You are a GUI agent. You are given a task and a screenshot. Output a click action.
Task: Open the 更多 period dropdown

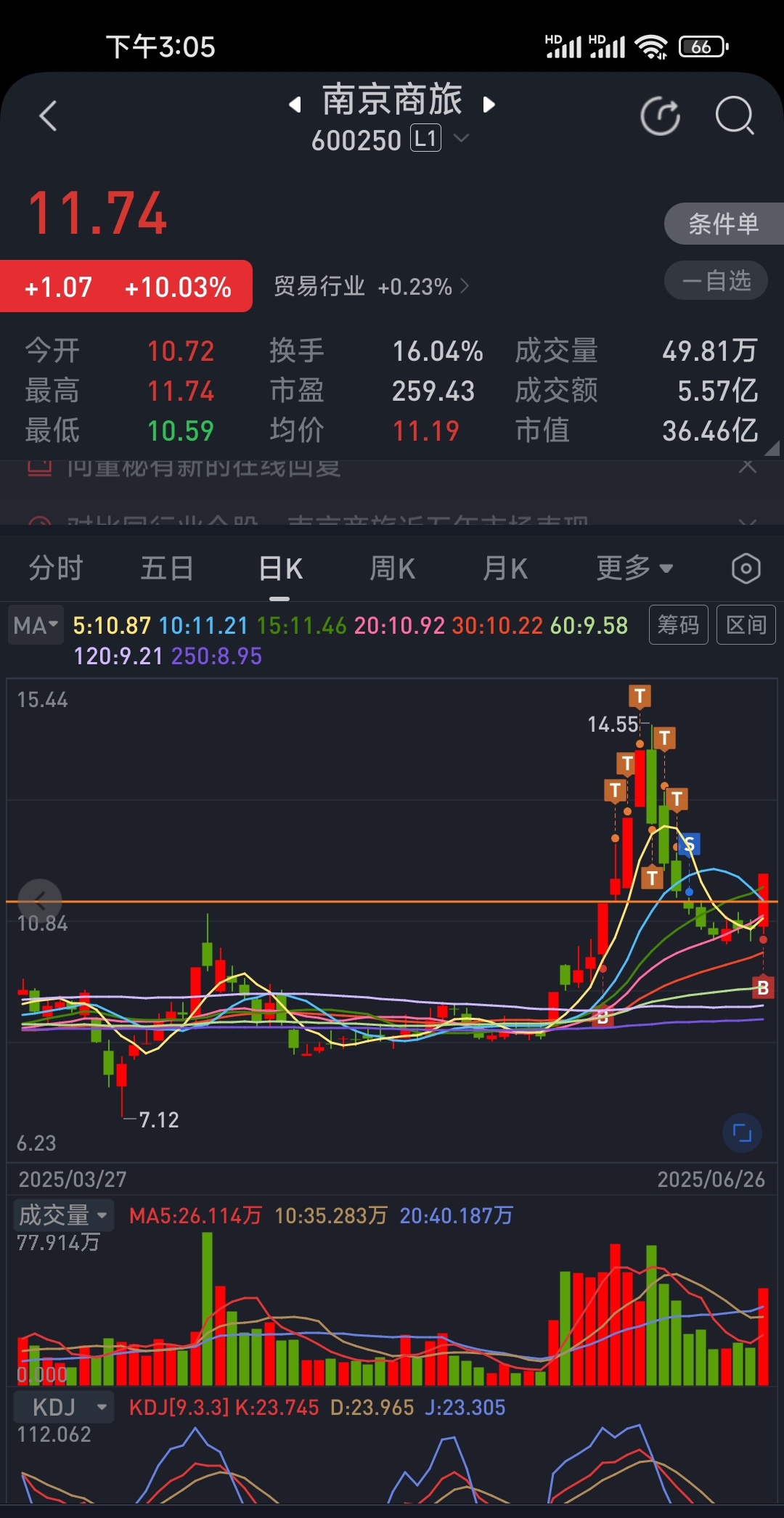tap(635, 568)
